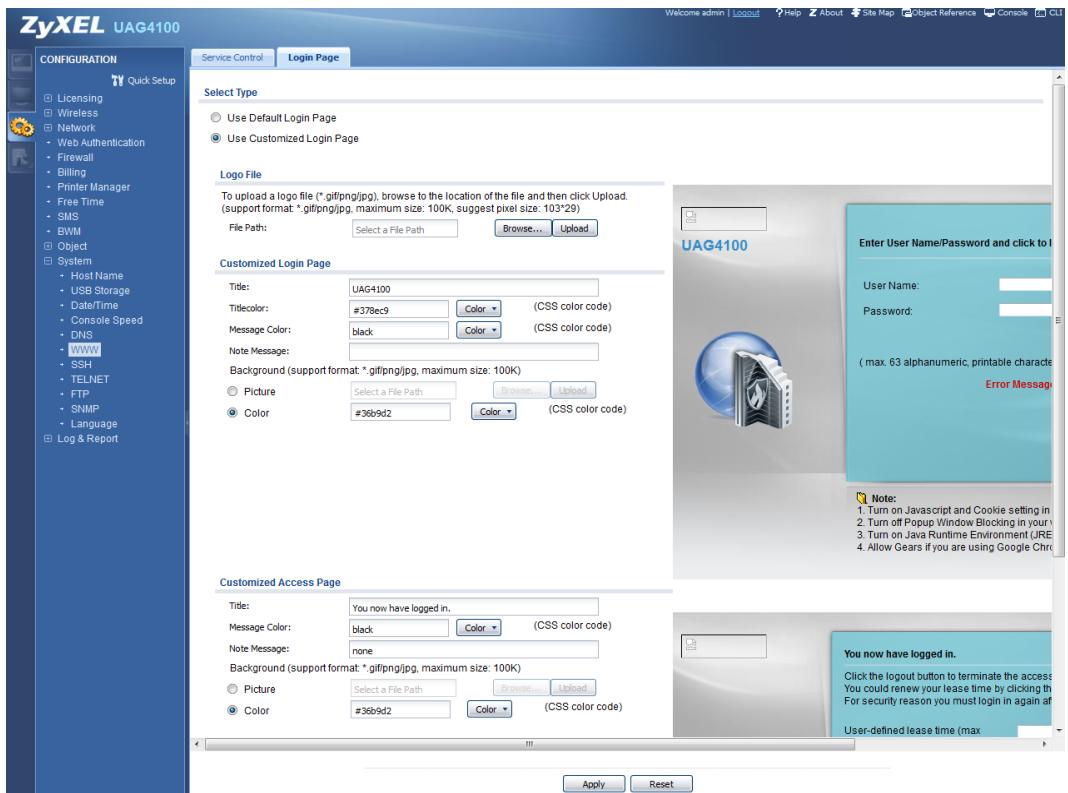
Task: Switch to Login Page tab
Action: 313,58
